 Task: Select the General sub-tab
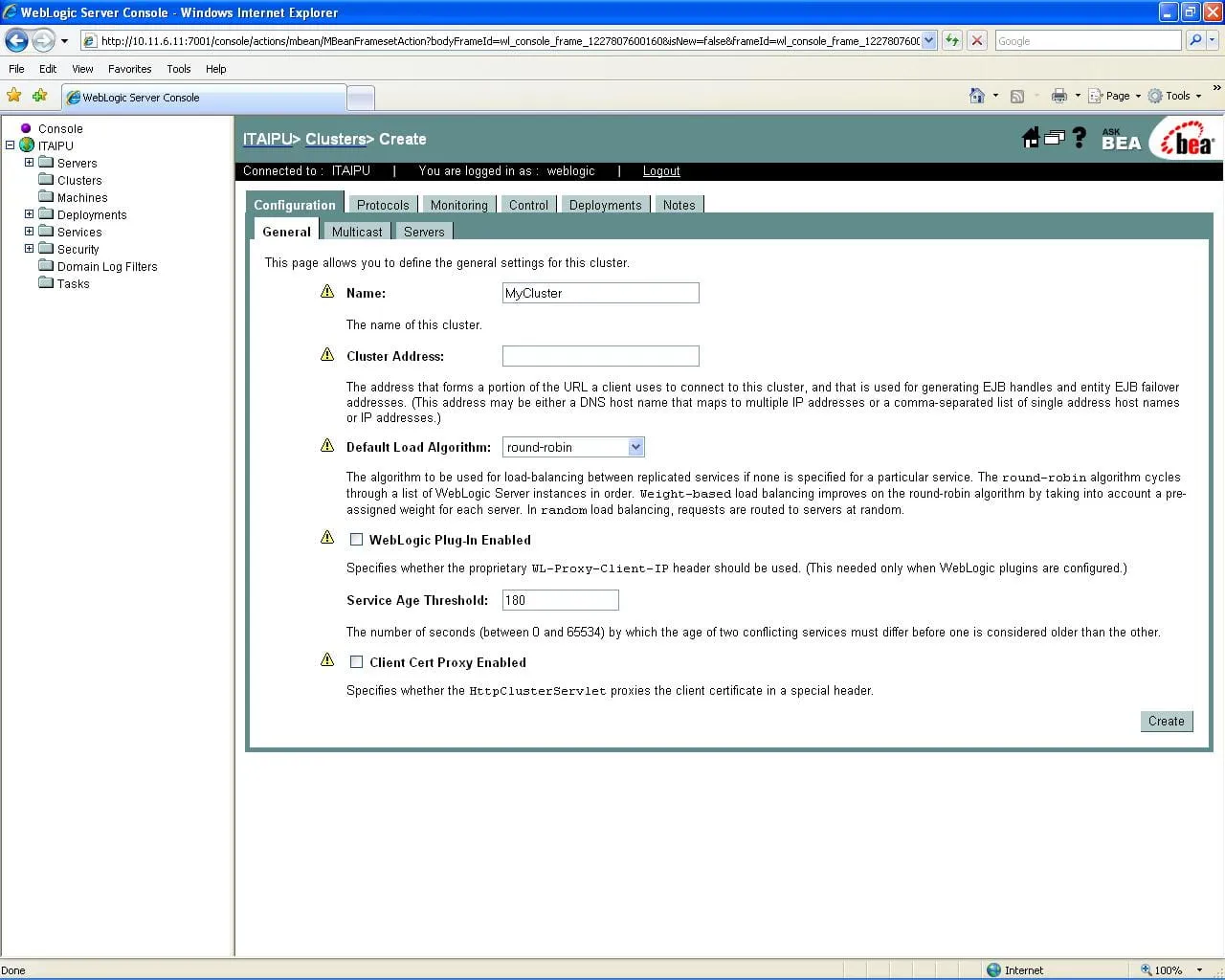tap(286, 232)
